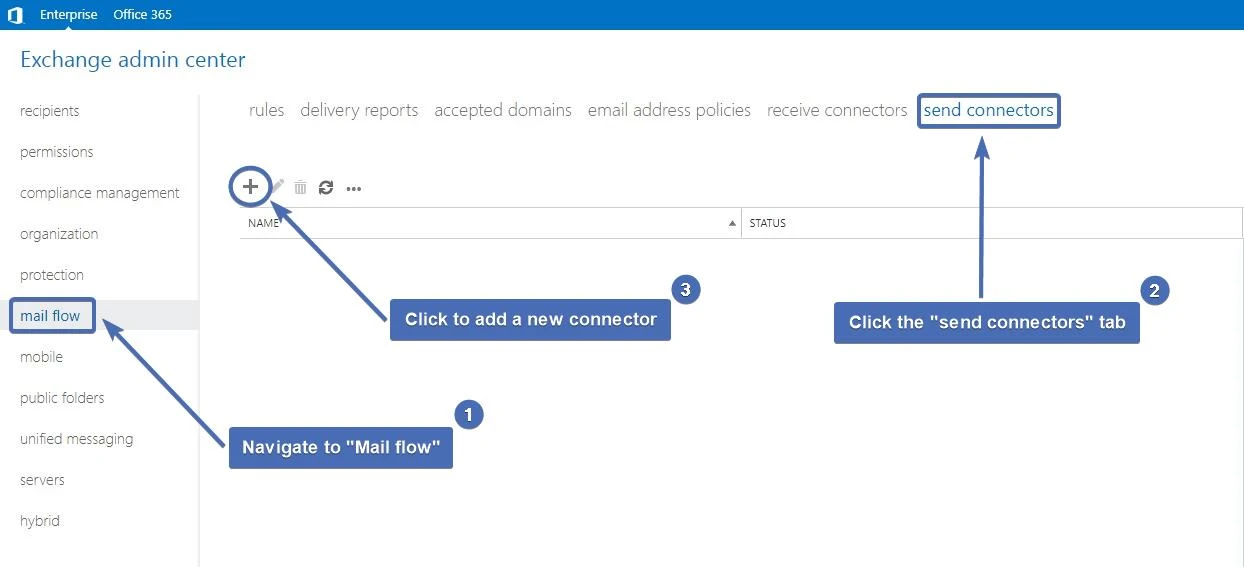Click the NAME column header

[x=490, y=223]
